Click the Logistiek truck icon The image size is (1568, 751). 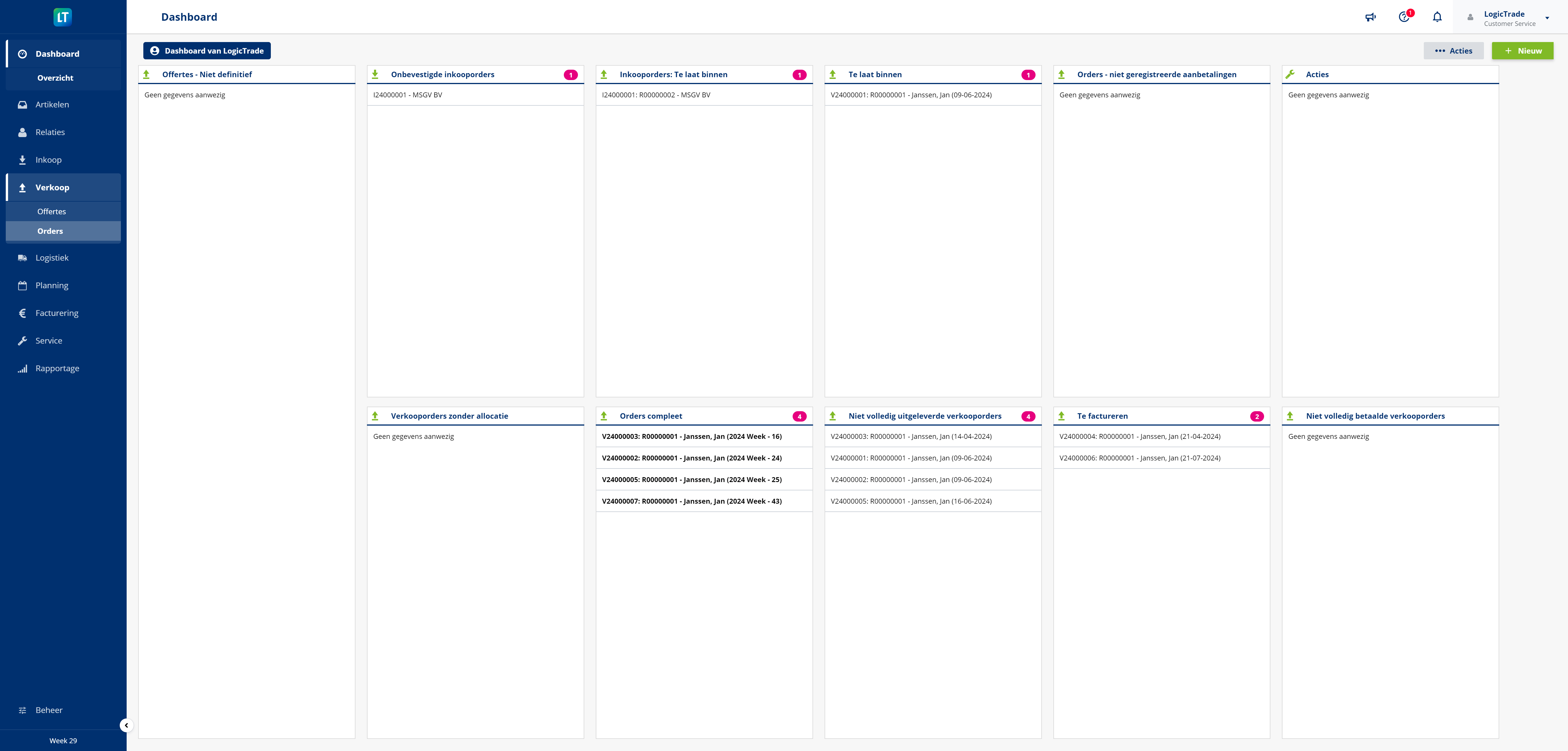(x=22, y=258)
